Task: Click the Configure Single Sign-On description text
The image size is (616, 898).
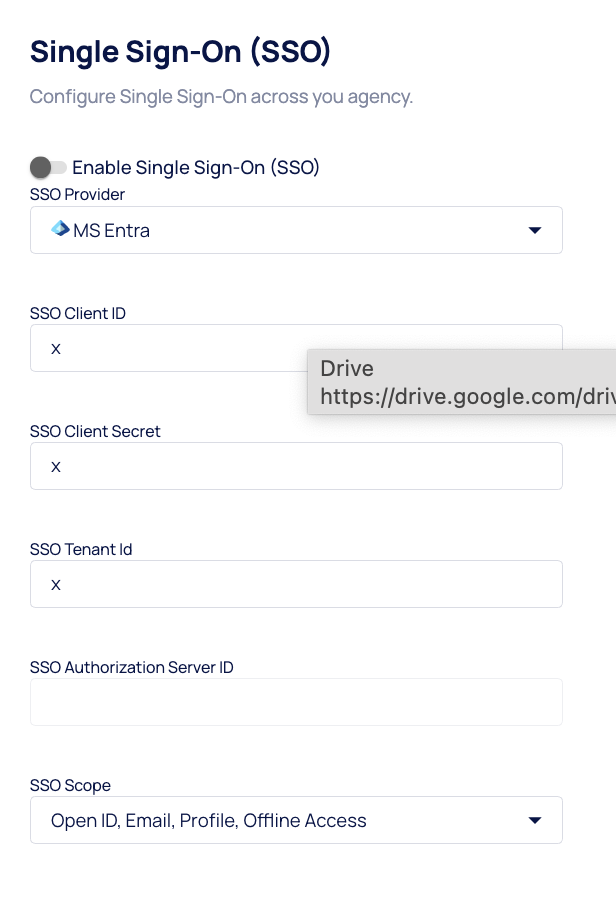Action: [221, 97]
